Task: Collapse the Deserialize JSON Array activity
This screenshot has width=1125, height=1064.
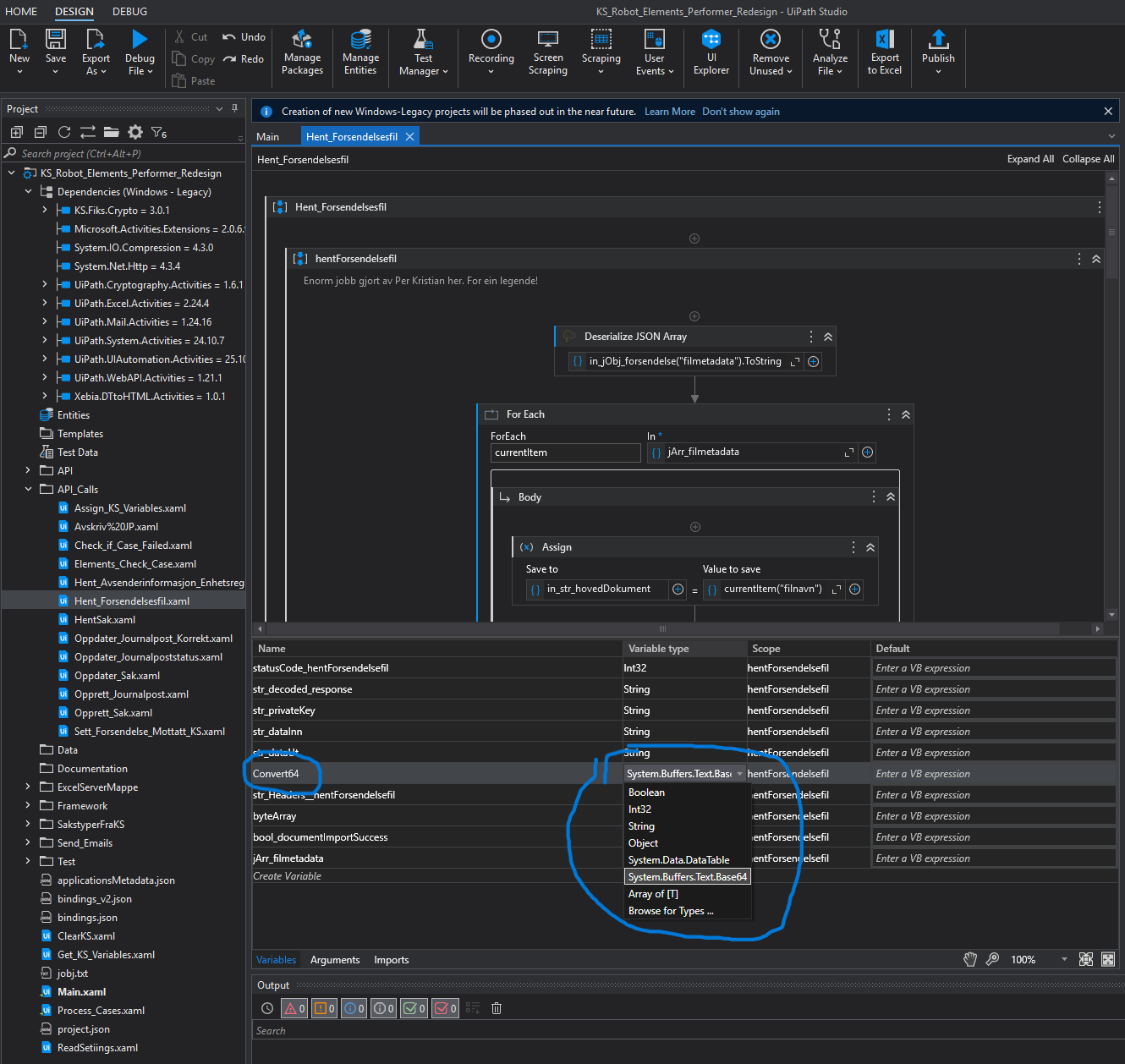Action: coord(828,337)
